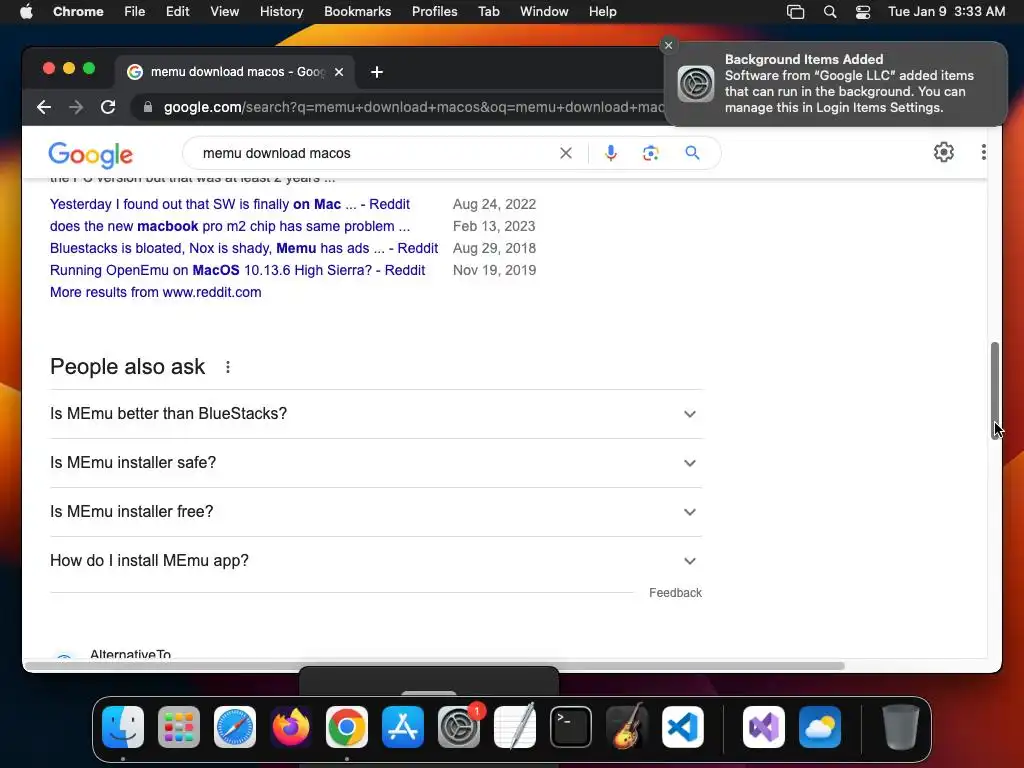The width and height of the screenshot is (1024, 768).
Task: Click More results from www.reddit.com
Action: [x=155, y=293]
